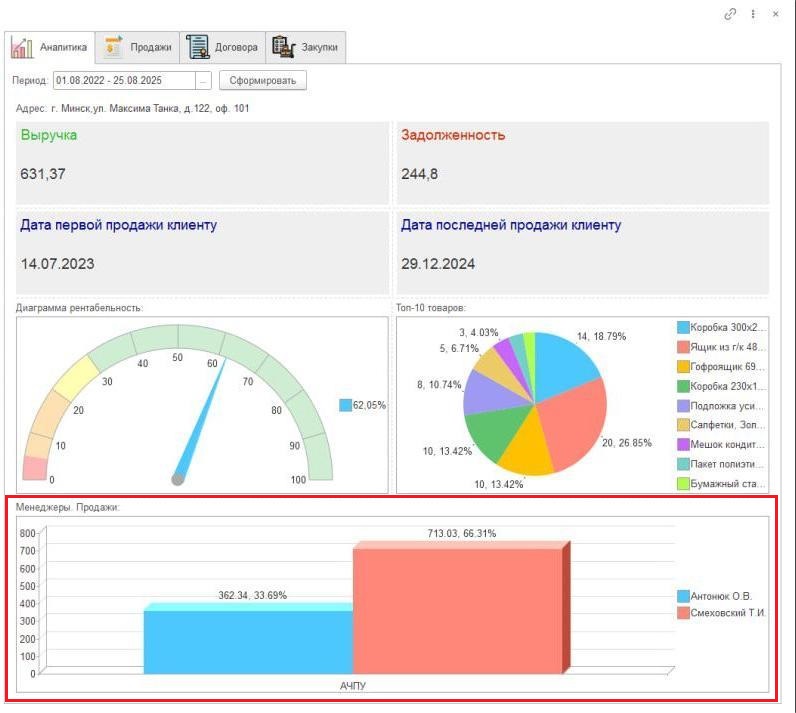Switch to the Продажи tab

138,47
